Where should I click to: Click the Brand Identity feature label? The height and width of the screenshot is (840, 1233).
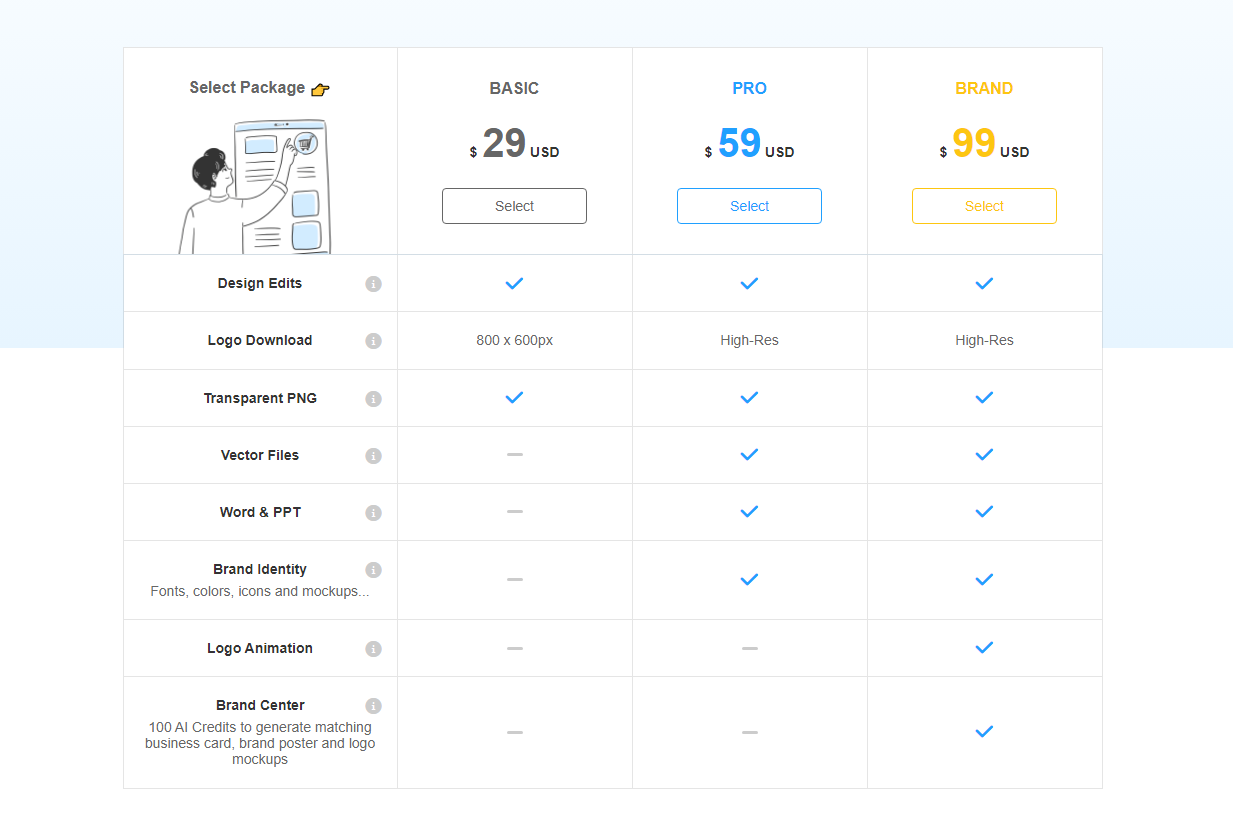click(260, 570)
